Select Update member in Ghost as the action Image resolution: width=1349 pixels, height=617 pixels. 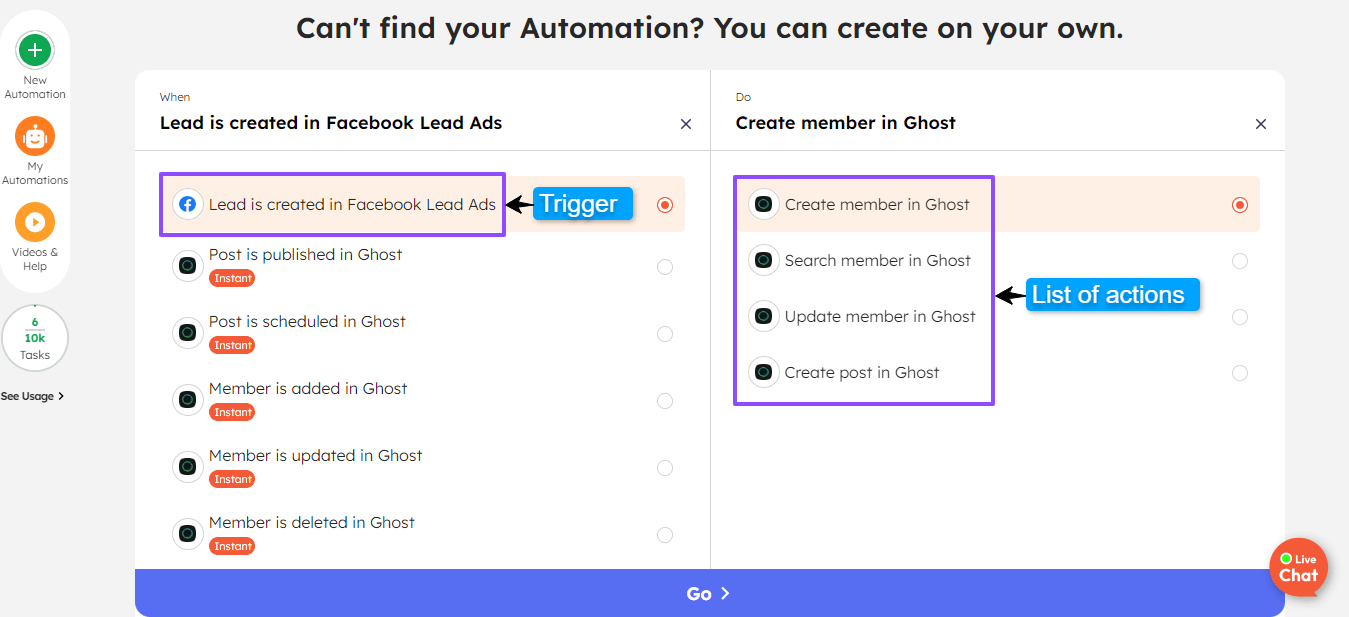coord(880,316)
